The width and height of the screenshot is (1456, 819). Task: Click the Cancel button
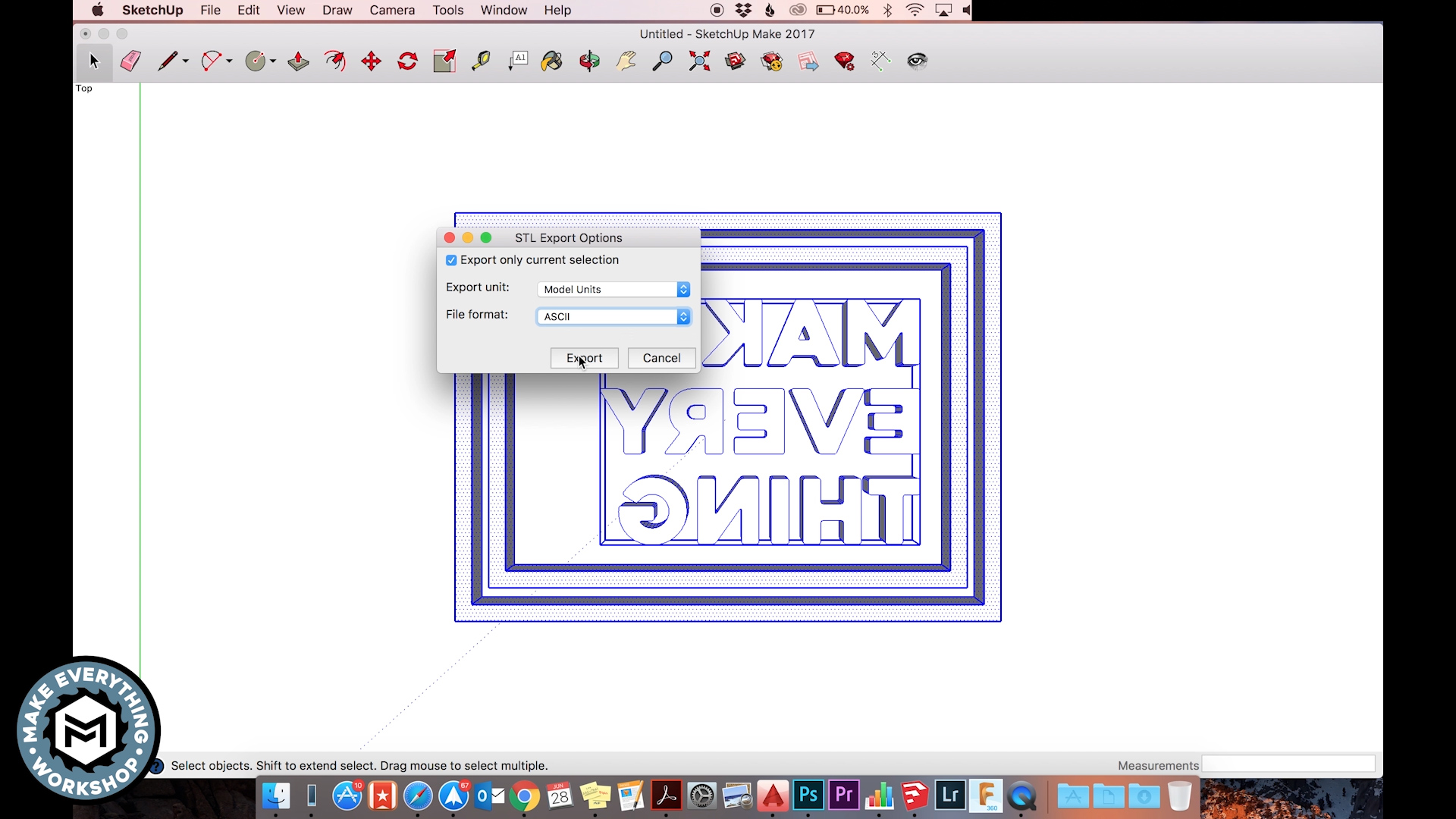[x=661, y=358]
